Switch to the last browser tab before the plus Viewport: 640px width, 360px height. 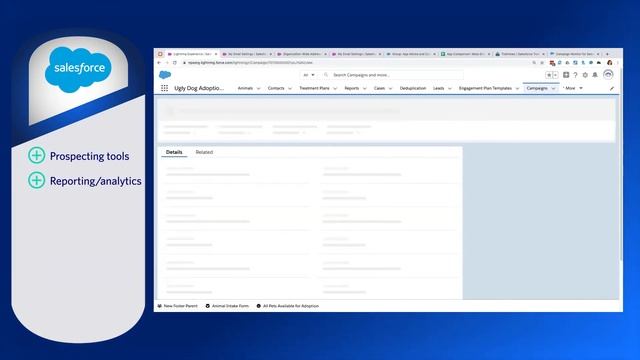pyautogui.click(x=575, y=54)
